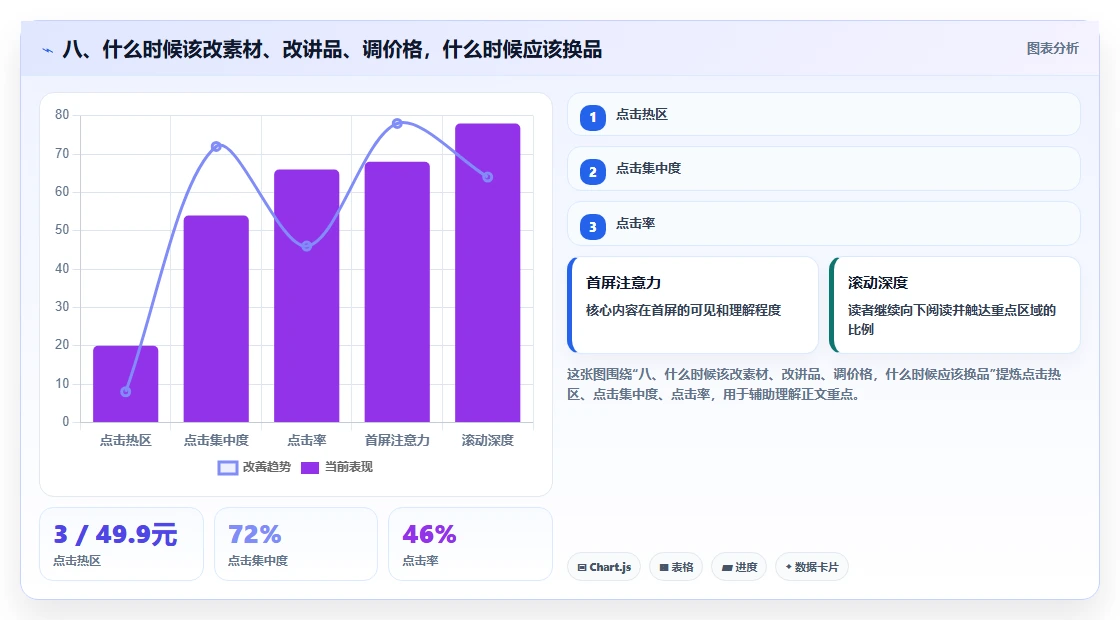Click text 读者继续向下阅读并触达重点区域的比例
Viewport: 1120px width, 620px height.
[952, 319]
